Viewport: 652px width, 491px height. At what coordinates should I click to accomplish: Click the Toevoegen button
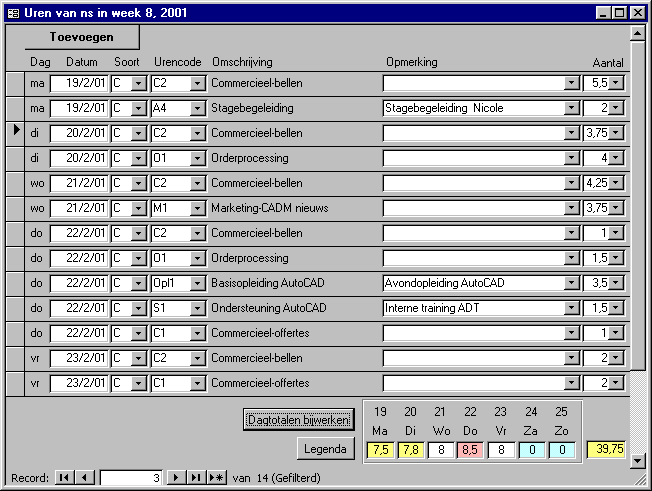82,37
